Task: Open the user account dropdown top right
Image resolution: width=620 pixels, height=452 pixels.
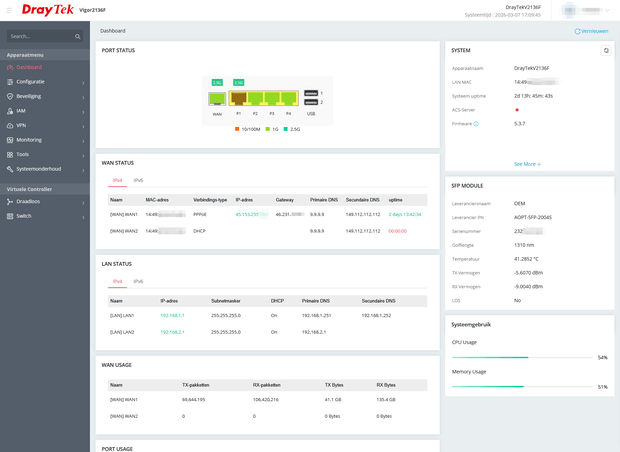Action: click(586, 11)
